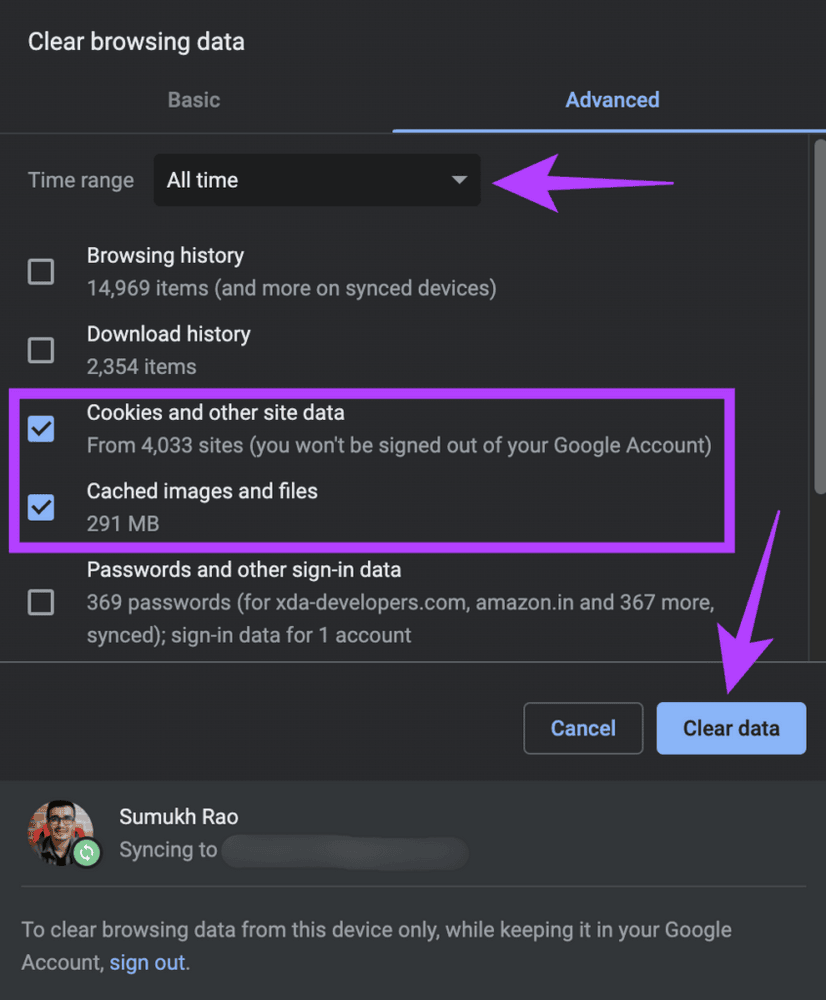
Task: Switch to the Basic tab
Action: [x=194, y=100]
